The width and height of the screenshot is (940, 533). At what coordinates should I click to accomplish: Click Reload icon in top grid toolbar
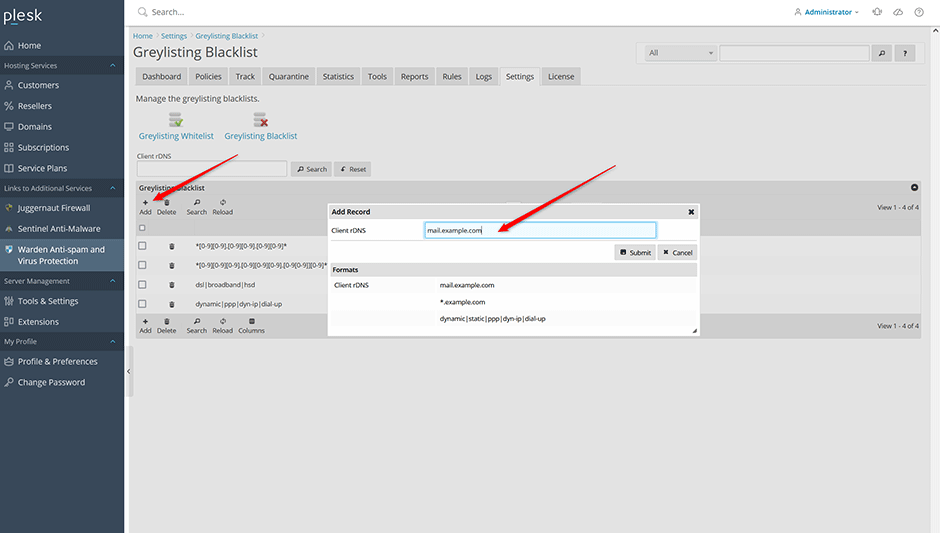click(222, 203)
